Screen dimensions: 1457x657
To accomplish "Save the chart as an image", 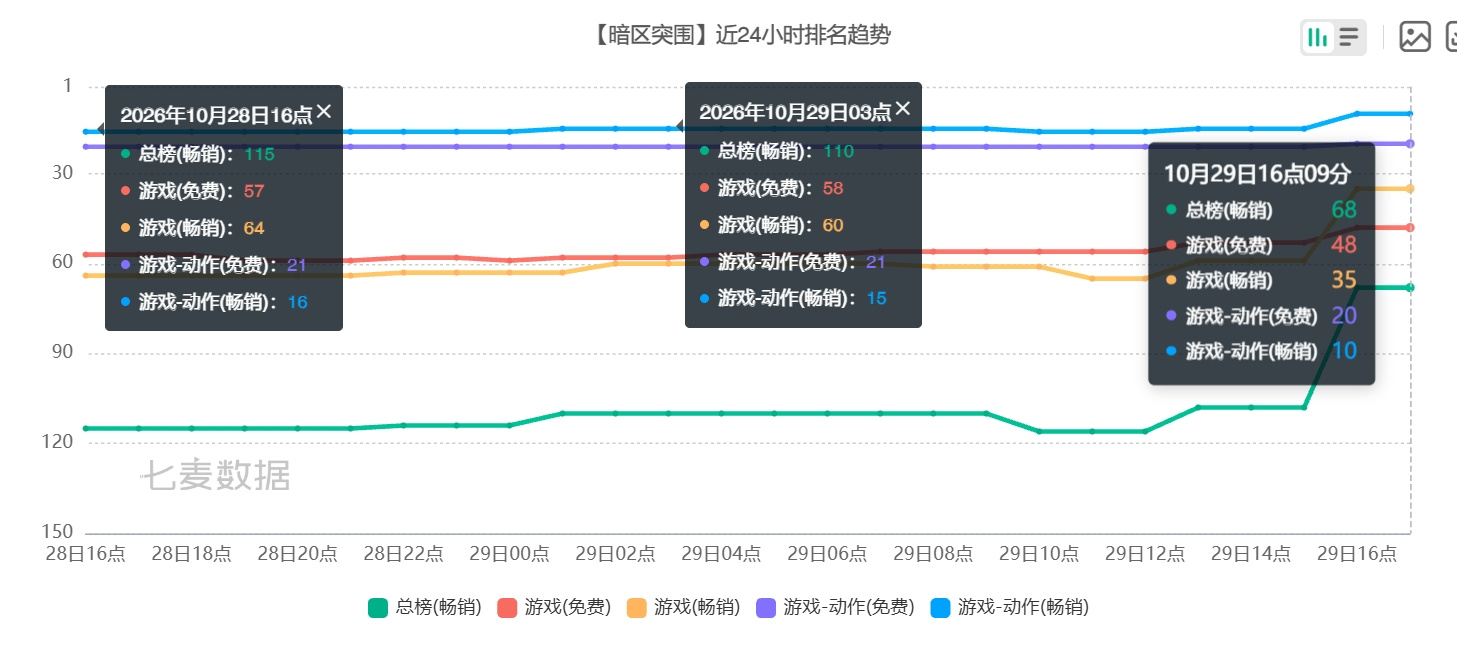I will tap(1415, 37).
